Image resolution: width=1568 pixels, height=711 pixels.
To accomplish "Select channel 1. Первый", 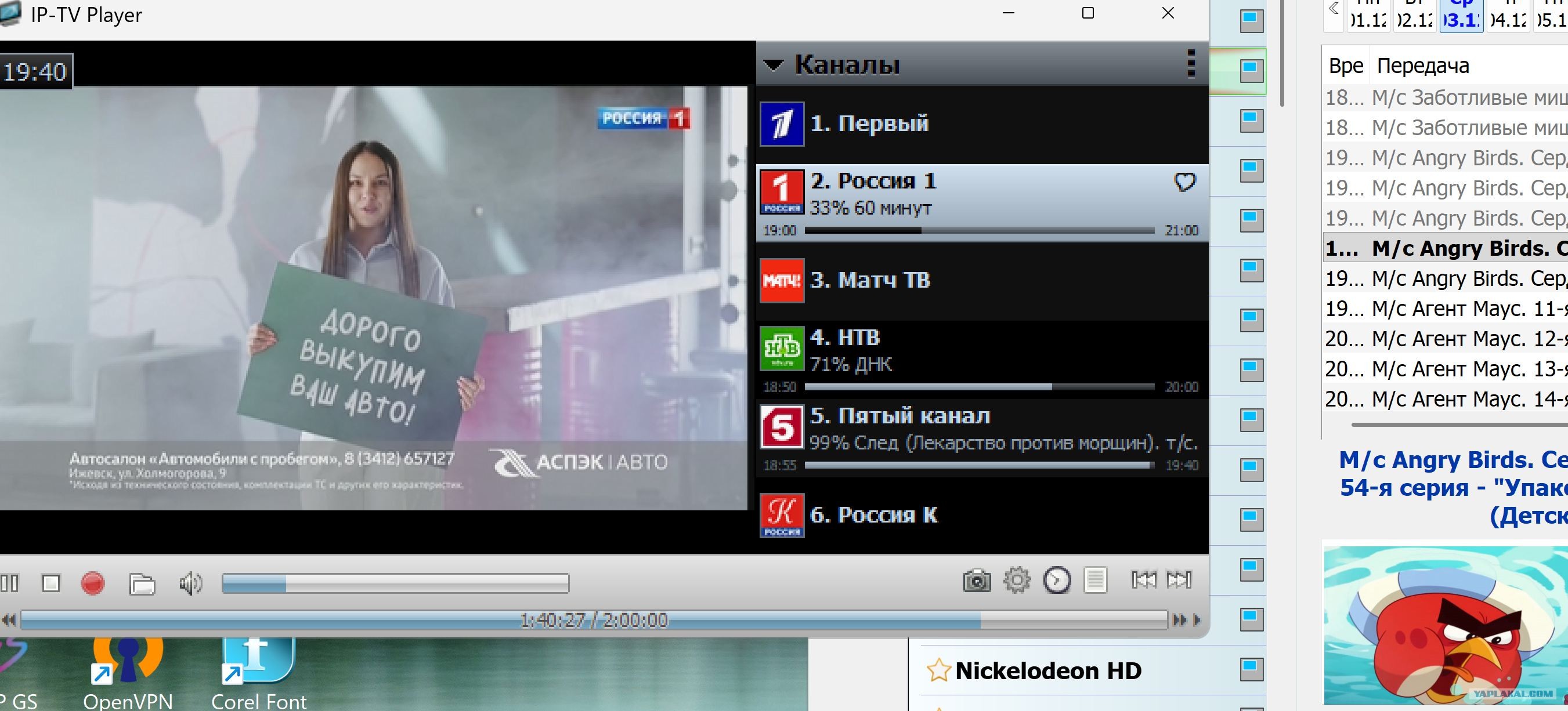I will click(982, 124).
